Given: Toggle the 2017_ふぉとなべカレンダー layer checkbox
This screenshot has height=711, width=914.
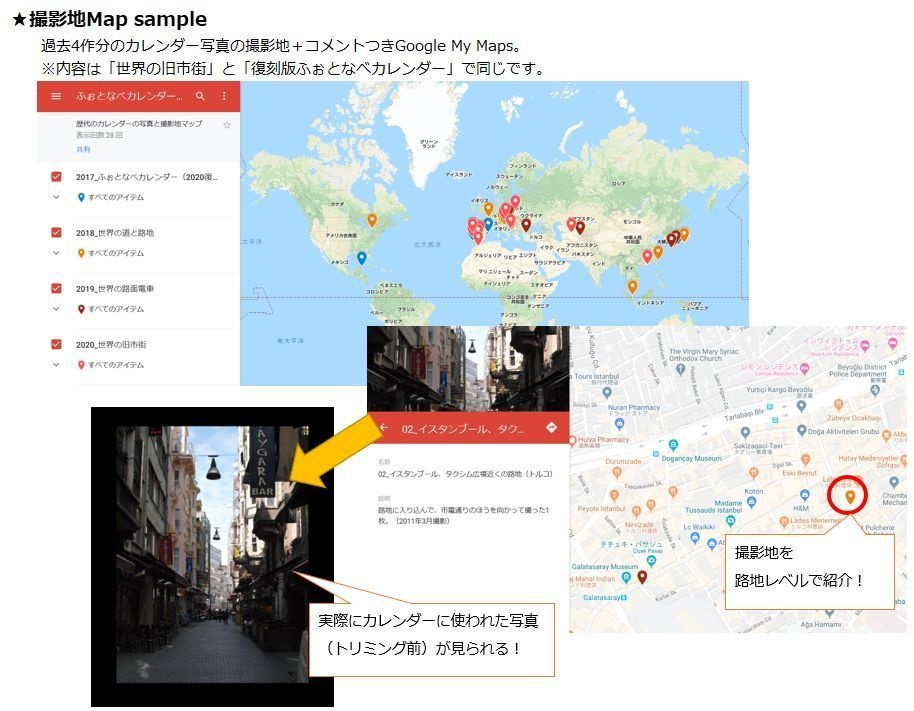Looking at the screenshot, I should [56, 175].
